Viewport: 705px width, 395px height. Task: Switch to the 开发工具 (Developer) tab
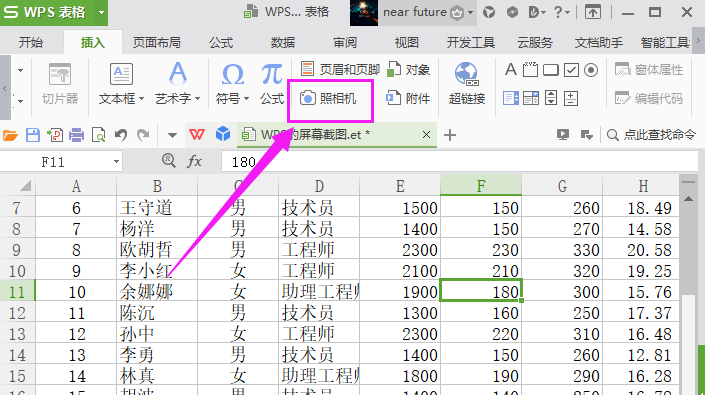tap(470, 42)
